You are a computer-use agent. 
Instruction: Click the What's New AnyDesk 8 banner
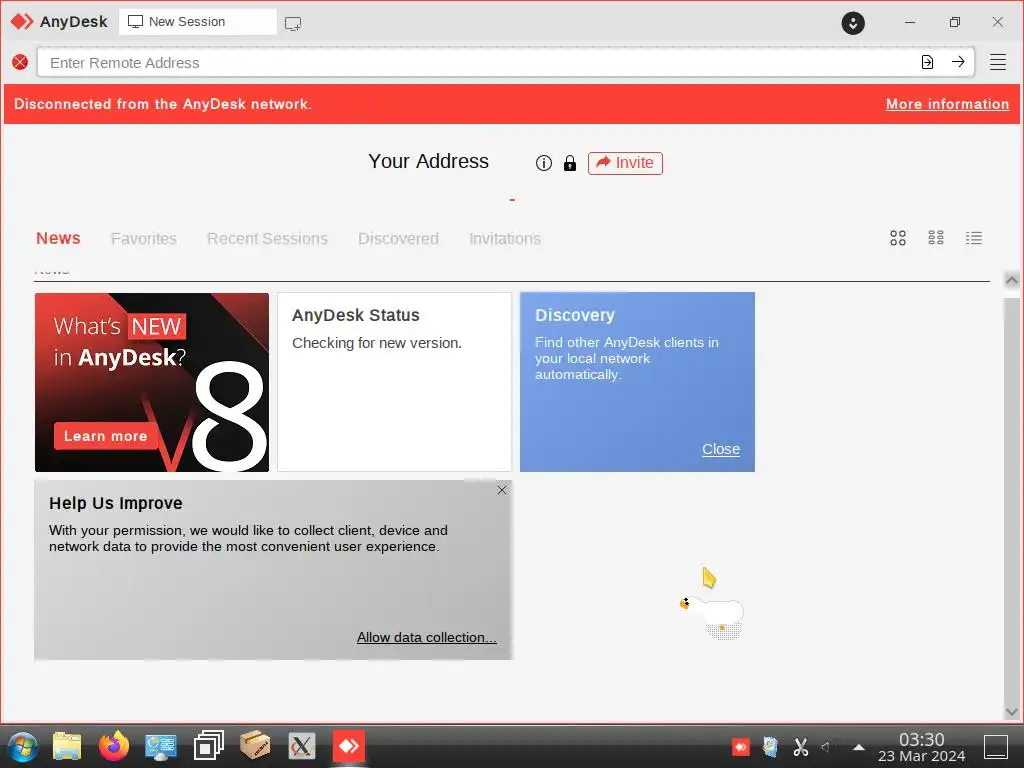click(x=152, y=382)
